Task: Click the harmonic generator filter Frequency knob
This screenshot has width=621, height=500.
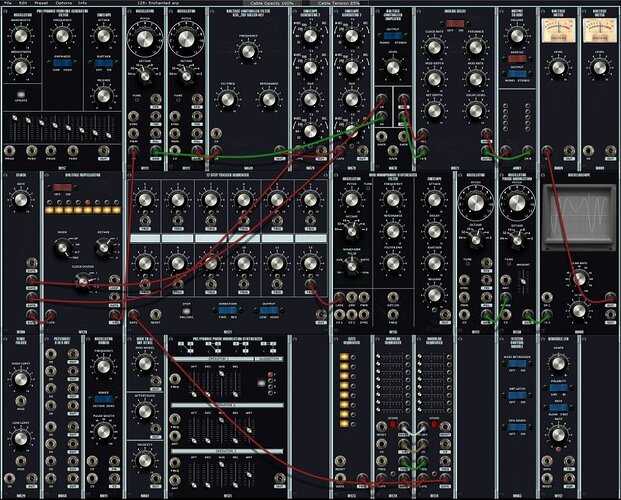Action: point(63,36)
